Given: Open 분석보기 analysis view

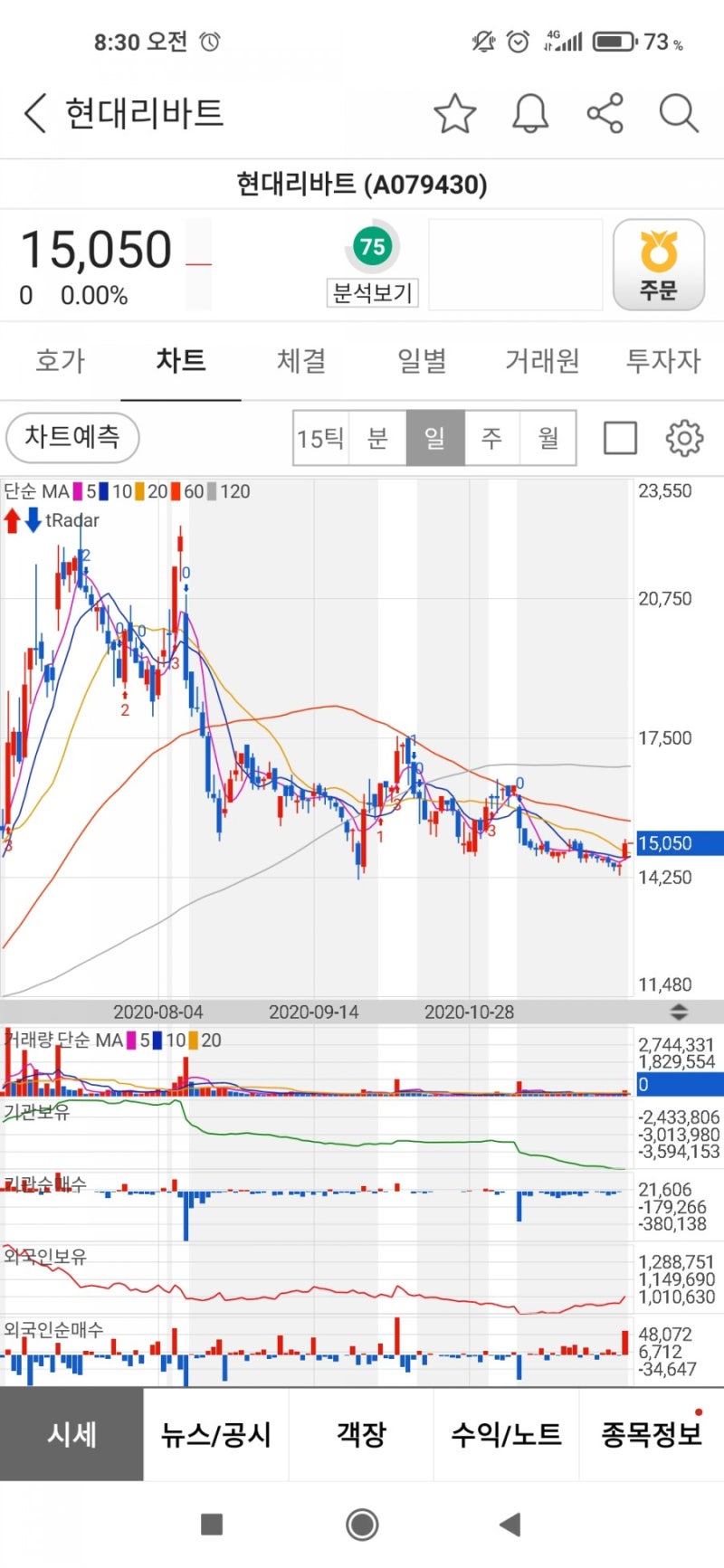Looking at the screenshot, I should coord(372,293).
